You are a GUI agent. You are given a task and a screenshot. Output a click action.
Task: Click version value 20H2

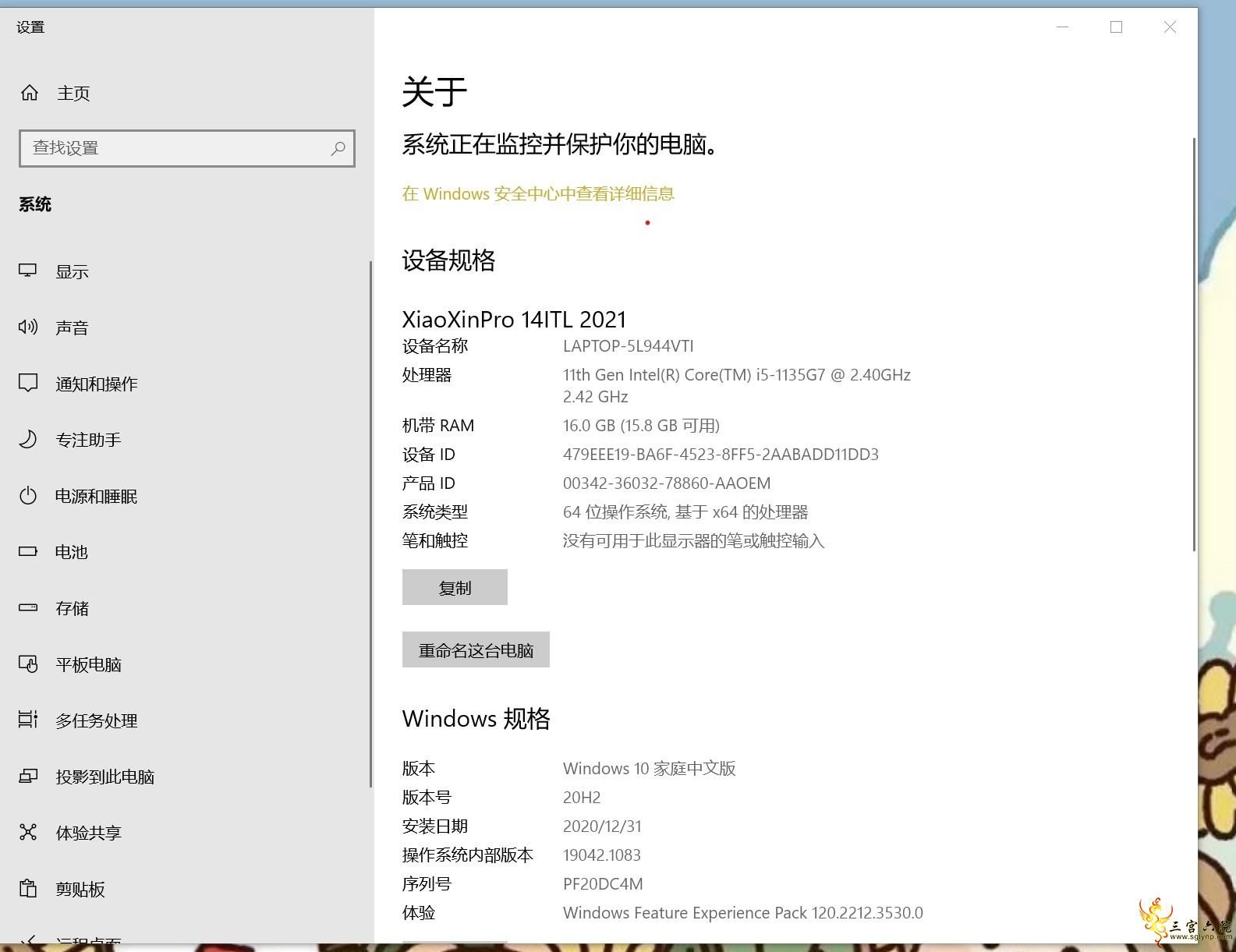[582, 798]
